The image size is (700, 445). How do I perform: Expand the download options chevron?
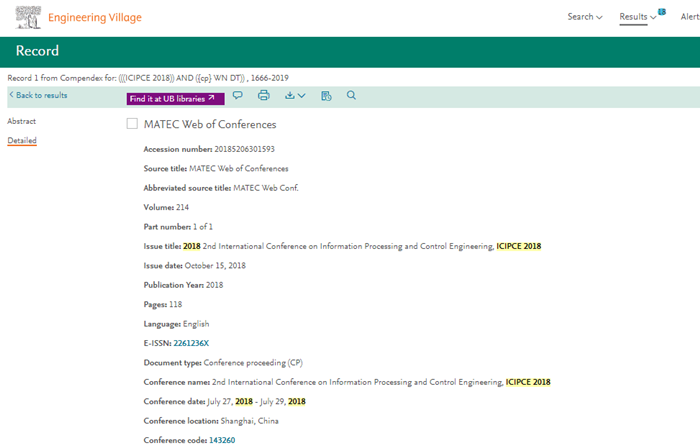pos(302,96)
